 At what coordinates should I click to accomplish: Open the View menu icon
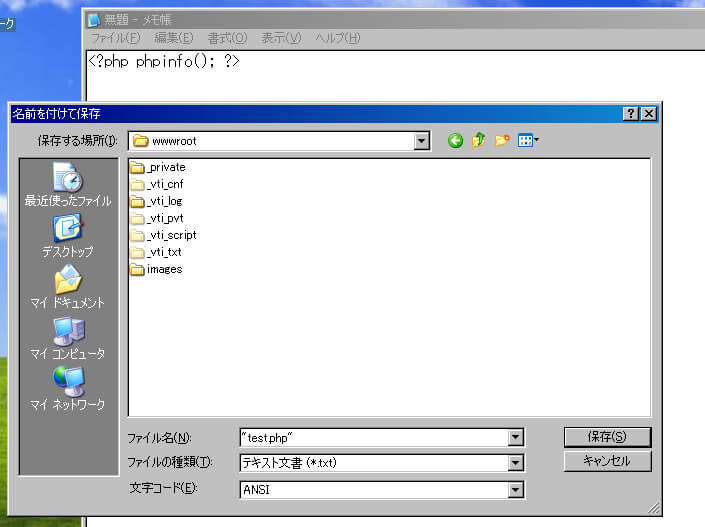(x=528, y=141)
